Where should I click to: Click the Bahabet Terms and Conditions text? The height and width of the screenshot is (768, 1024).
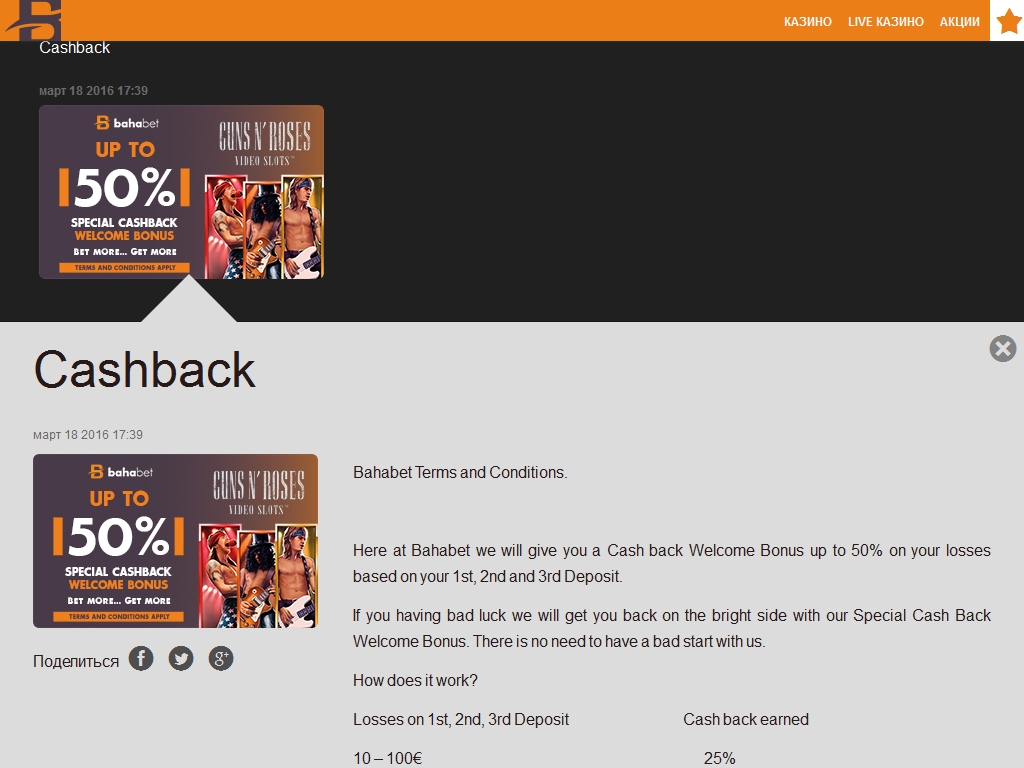(x=460, y=472)
